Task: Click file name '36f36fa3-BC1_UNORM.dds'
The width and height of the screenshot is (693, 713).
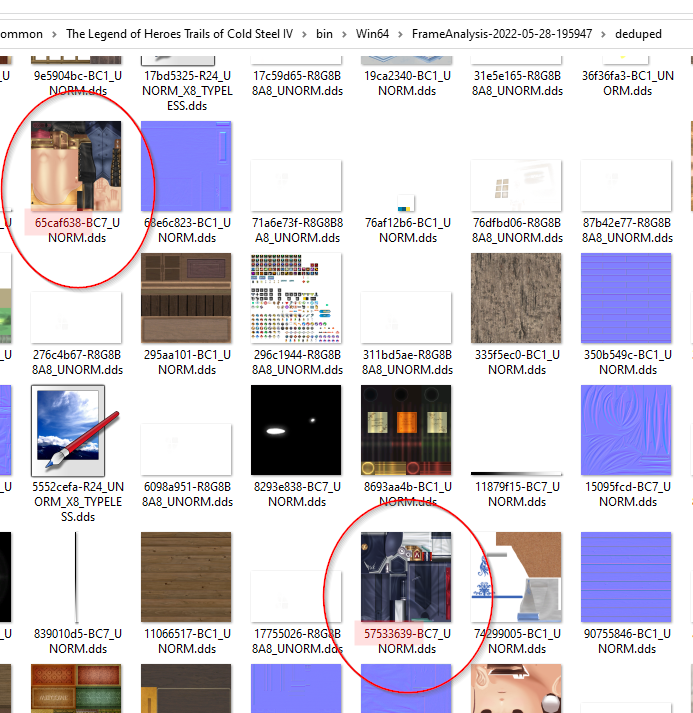Action: click(x=628, y=83)
